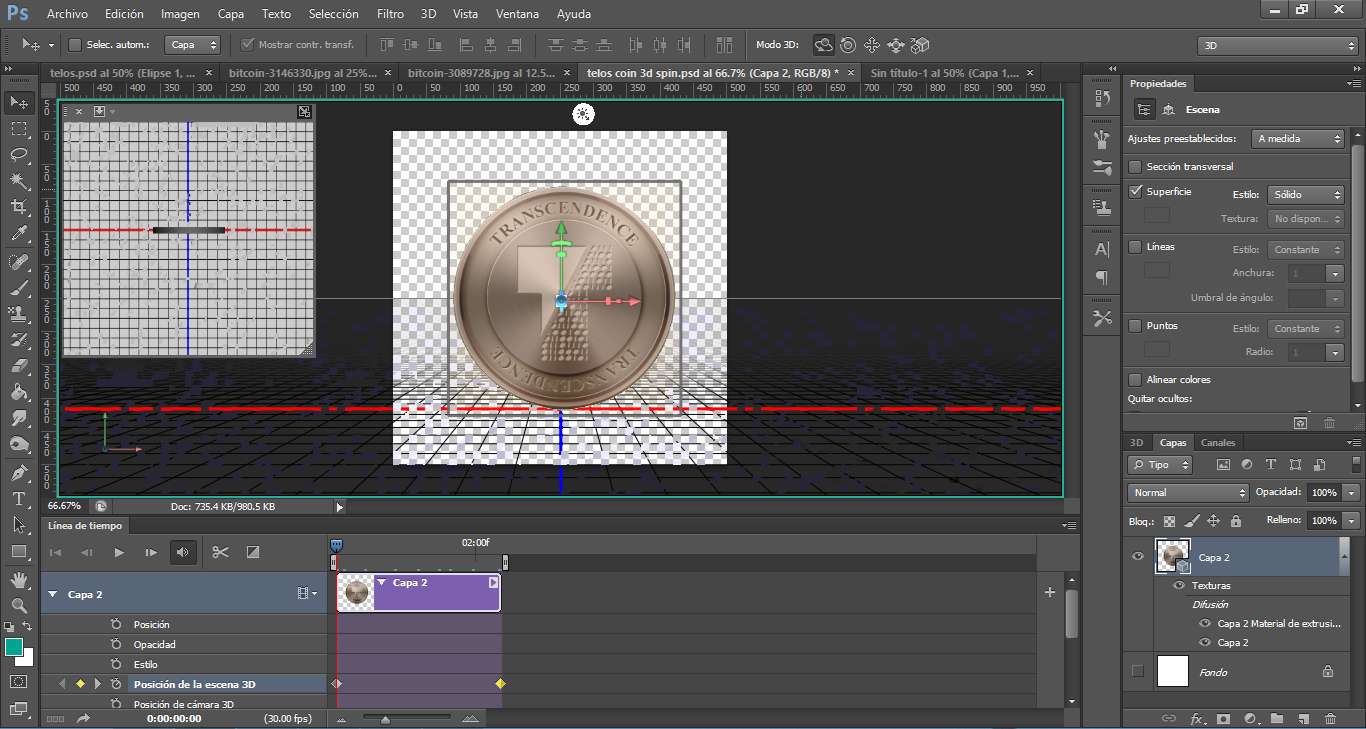The height and width of the screenshot is (729, 1366).
Task: Select the Zoom tool
Action: point(19,605)
